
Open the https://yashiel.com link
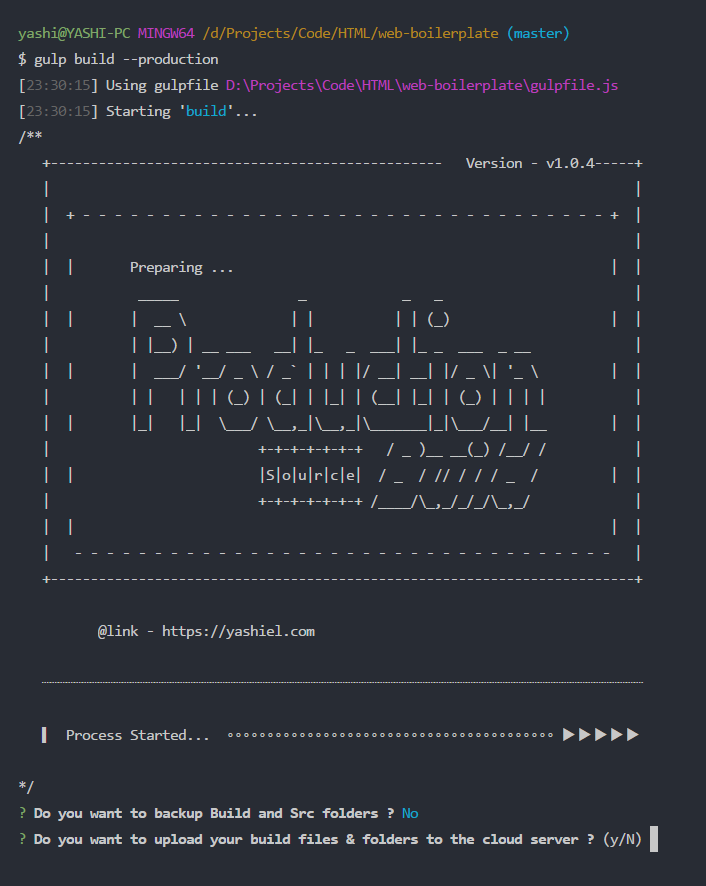(x=239, y=631)
